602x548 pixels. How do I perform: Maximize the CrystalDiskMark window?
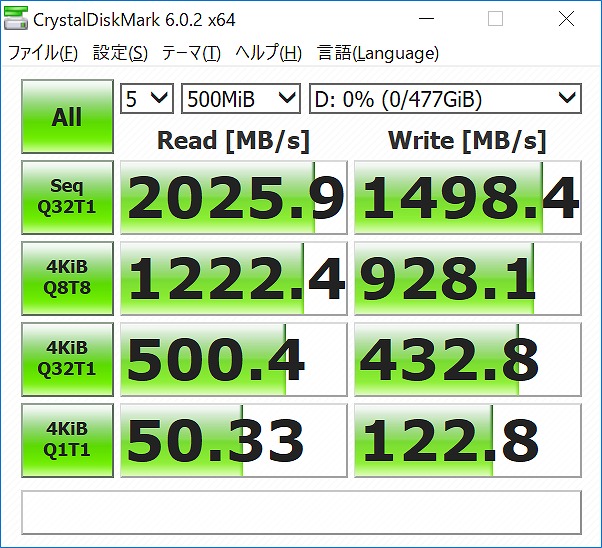[x=495, y=19]
